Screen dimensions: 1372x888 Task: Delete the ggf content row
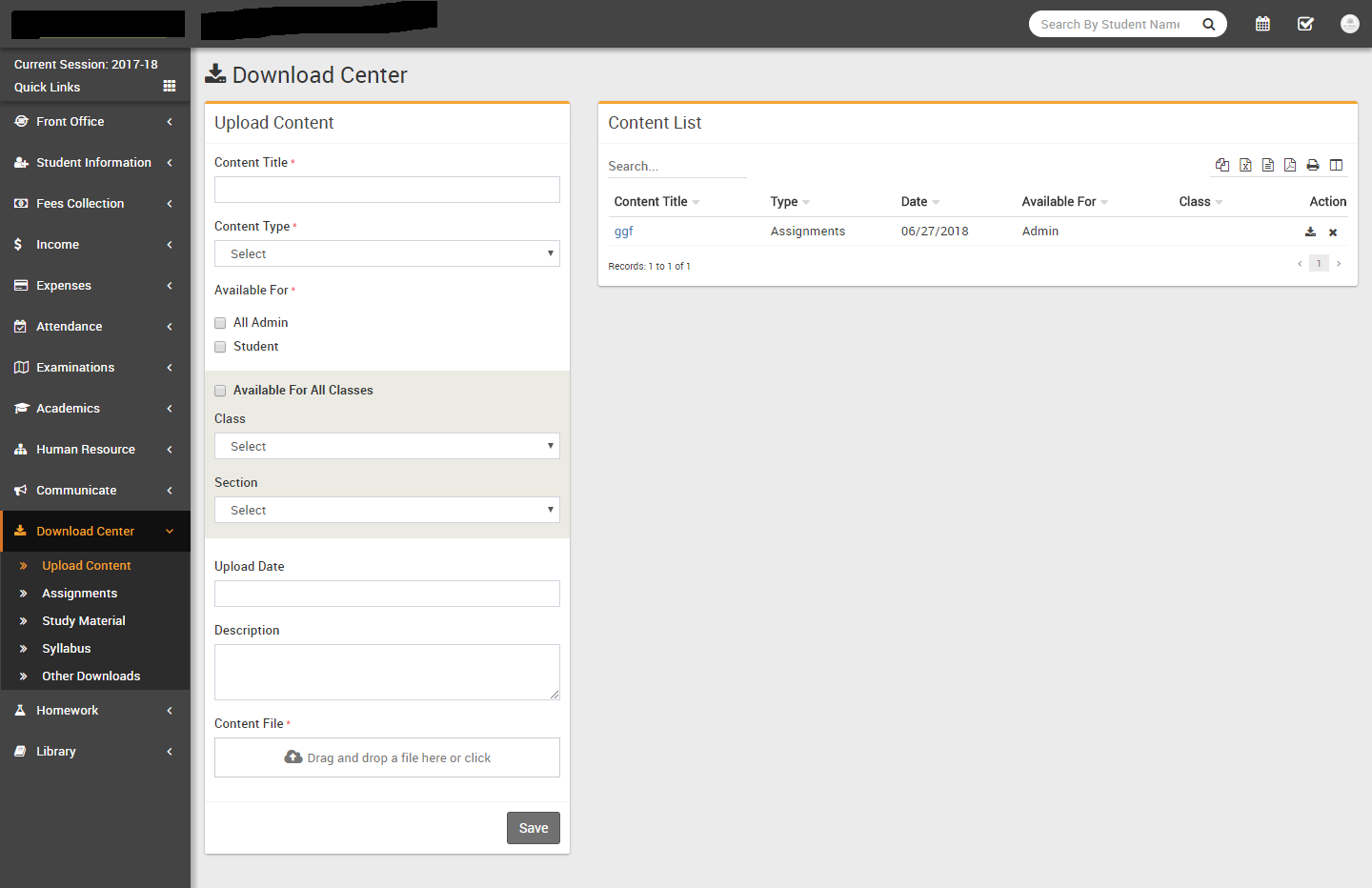(x=1333, y=232)
